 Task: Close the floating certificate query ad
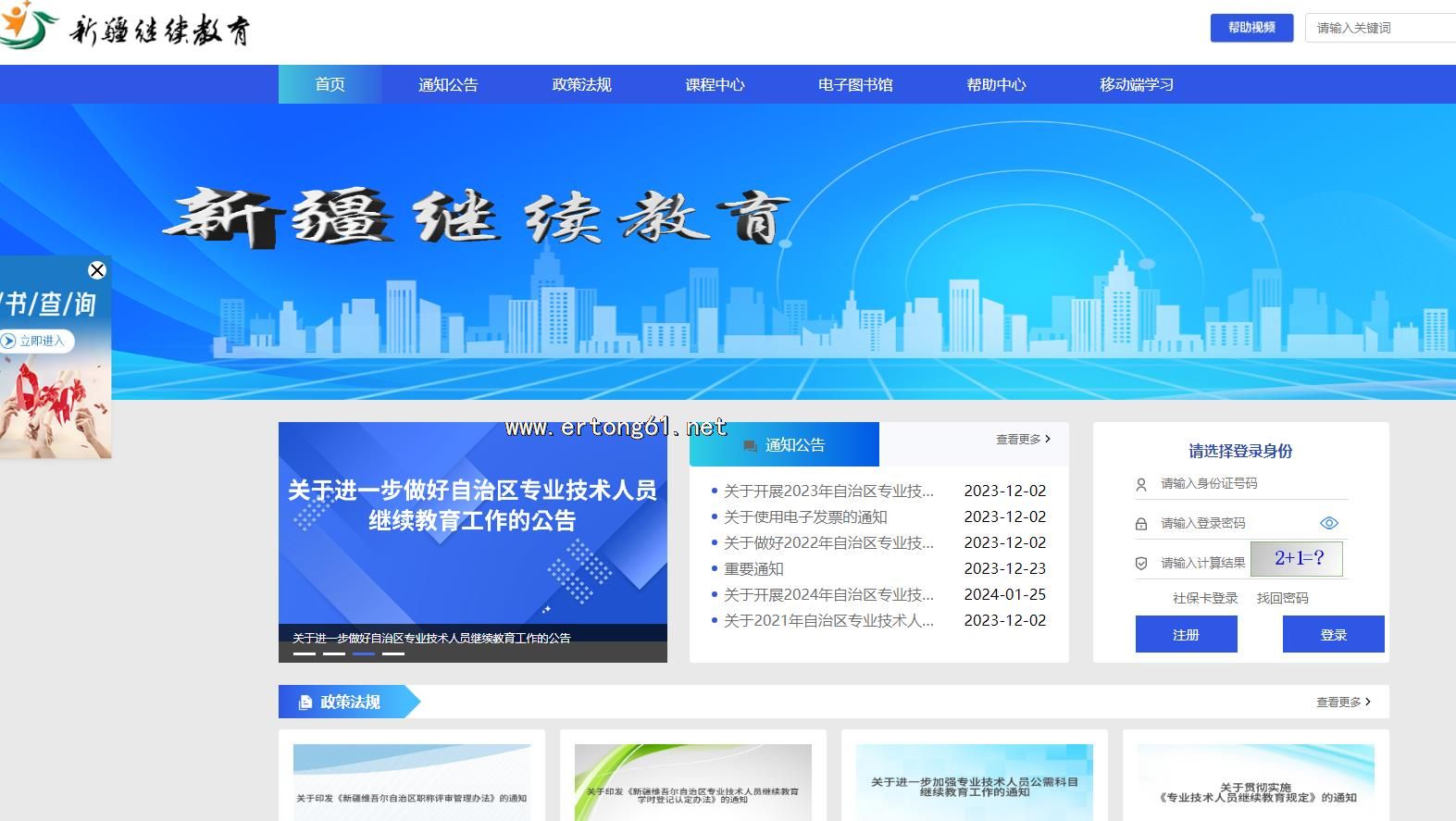coord(97,270)
